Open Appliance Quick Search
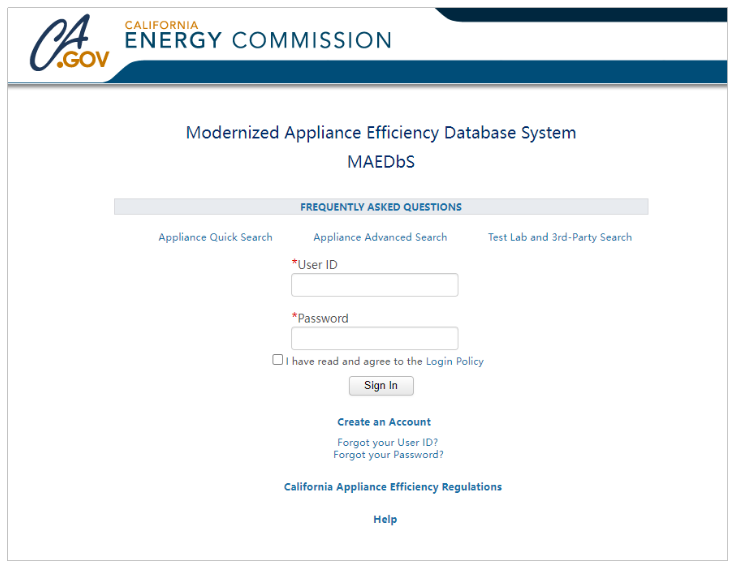 click(216, 237)
